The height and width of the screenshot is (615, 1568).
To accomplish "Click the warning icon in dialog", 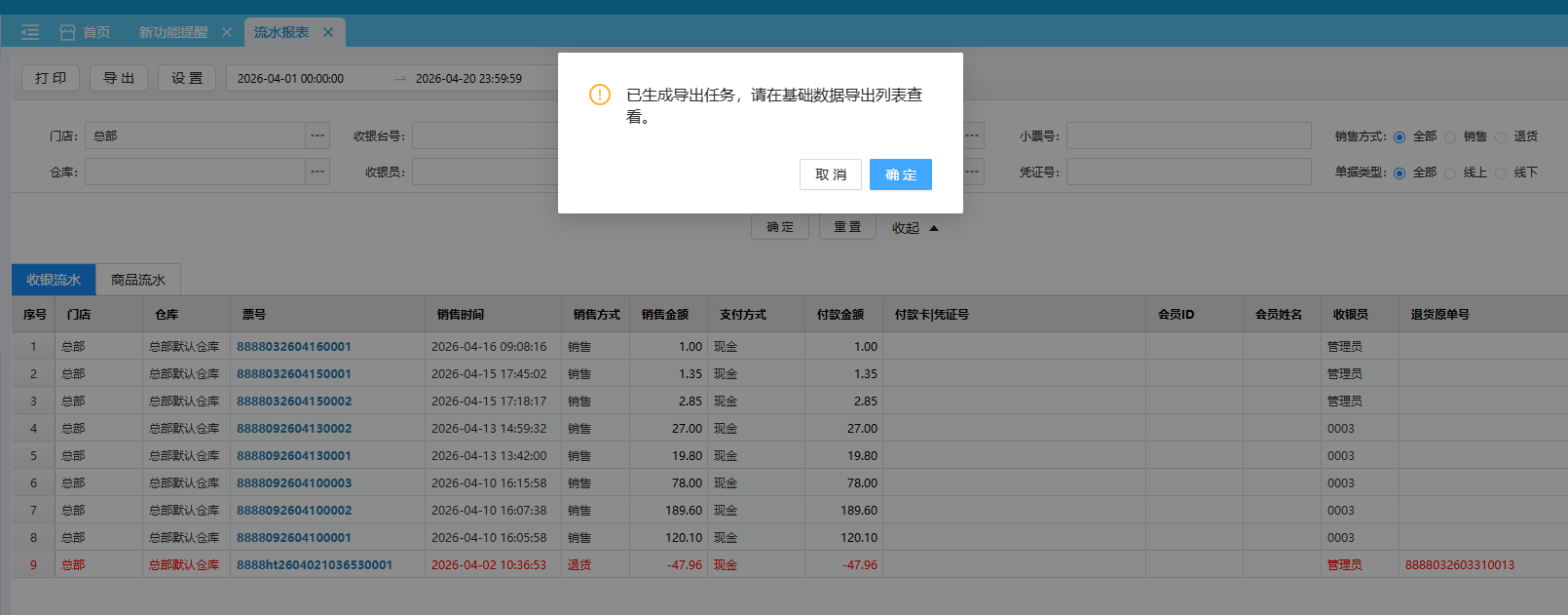I will pos(600,95).
